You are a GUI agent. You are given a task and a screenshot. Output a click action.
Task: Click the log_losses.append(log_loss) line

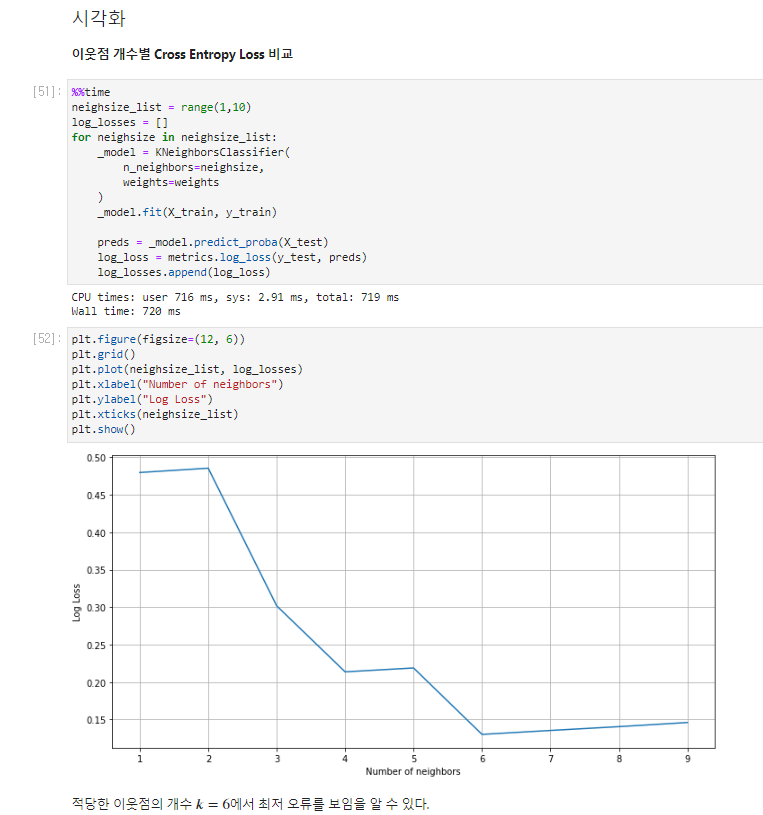point(183,272)
